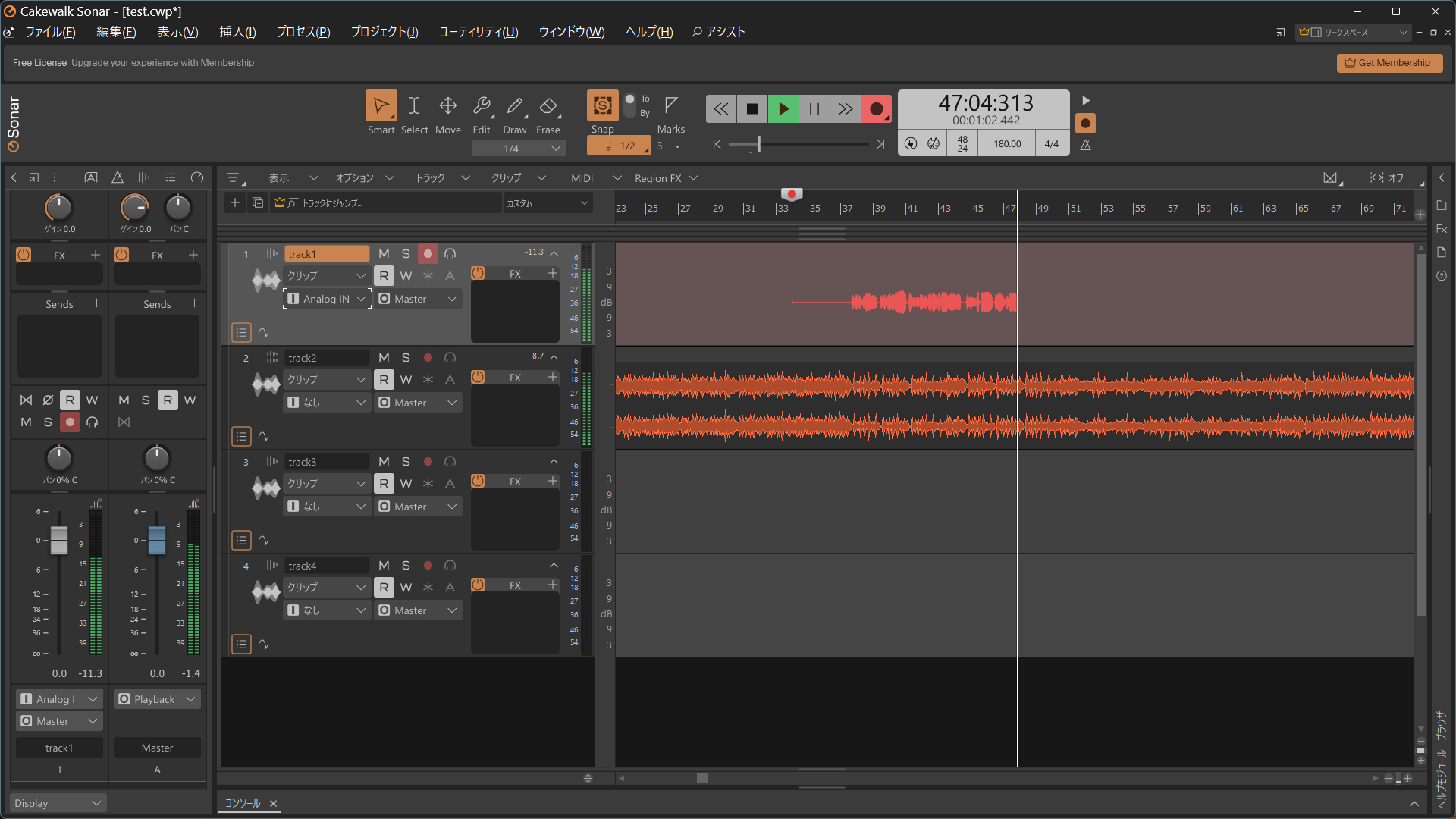The image size is (1456, 819).
Task: Pause the transport
Action: 814,109
